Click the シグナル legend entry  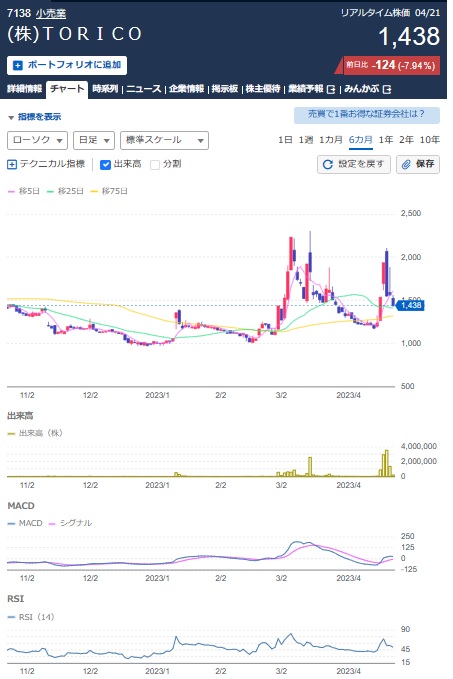click(70, 523)
